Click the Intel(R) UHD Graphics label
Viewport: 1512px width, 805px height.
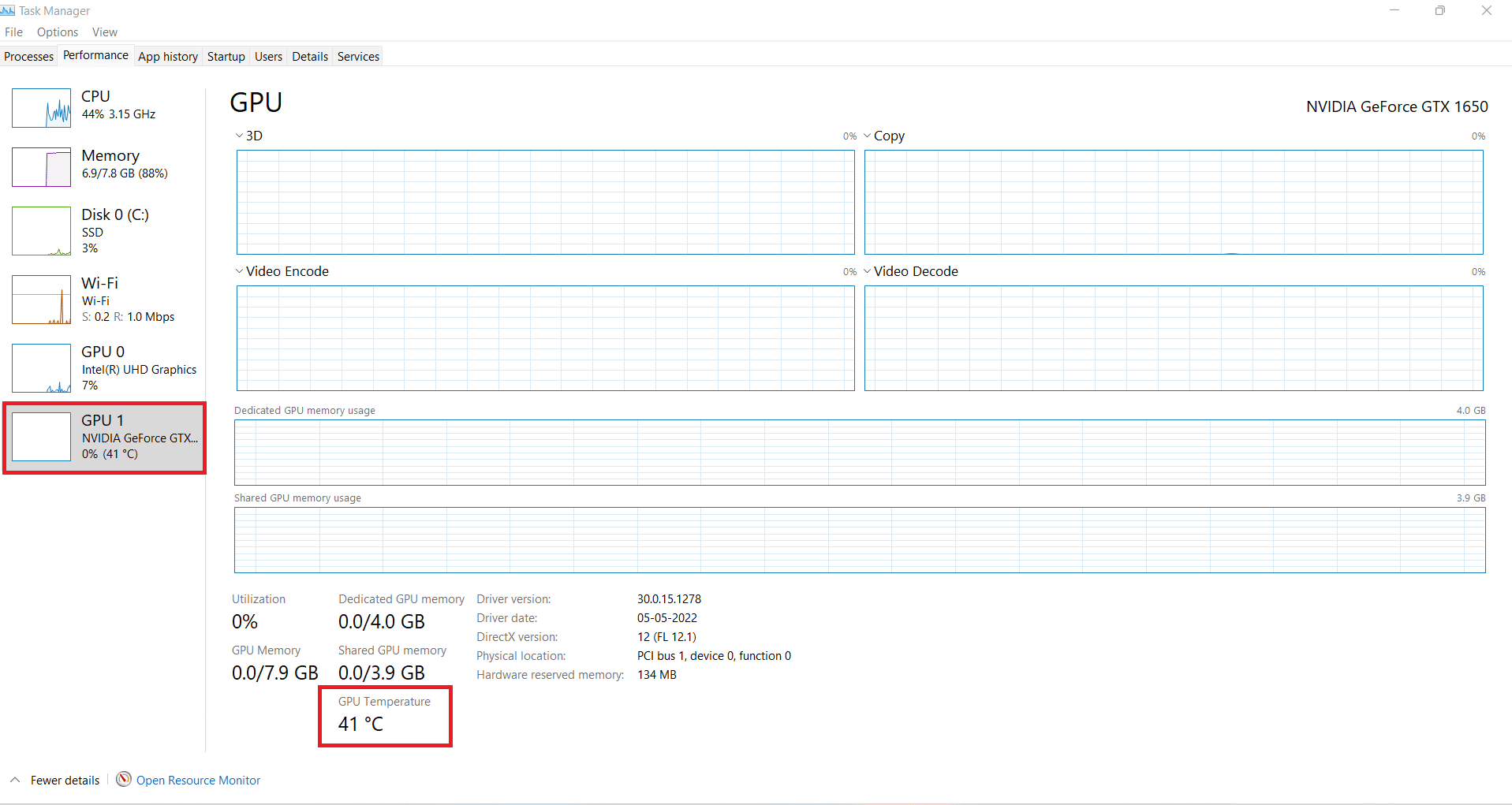tap(139, 370)
